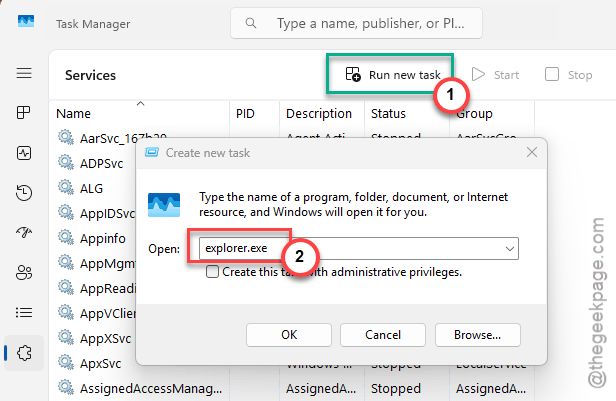Select the AarSvc_167b29 service row

point(123,138)
